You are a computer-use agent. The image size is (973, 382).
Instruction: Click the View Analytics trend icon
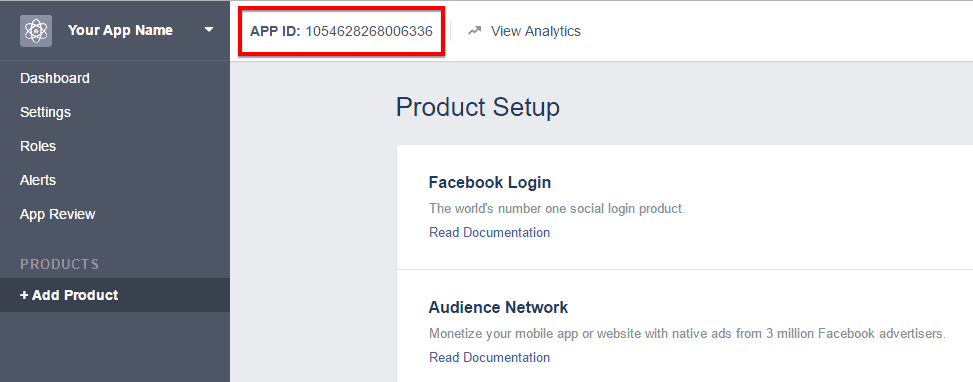pos(475,30)
